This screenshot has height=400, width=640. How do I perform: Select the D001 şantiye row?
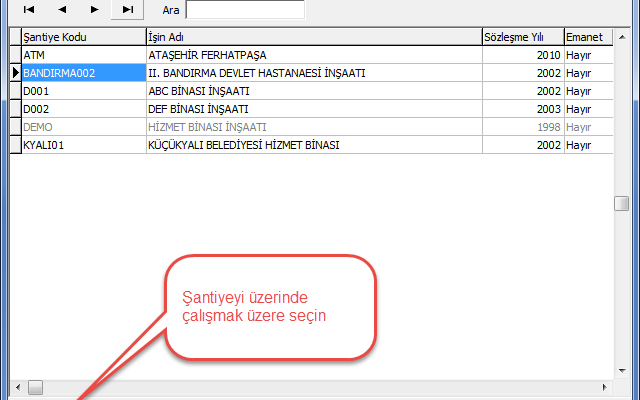pos(82,91)
